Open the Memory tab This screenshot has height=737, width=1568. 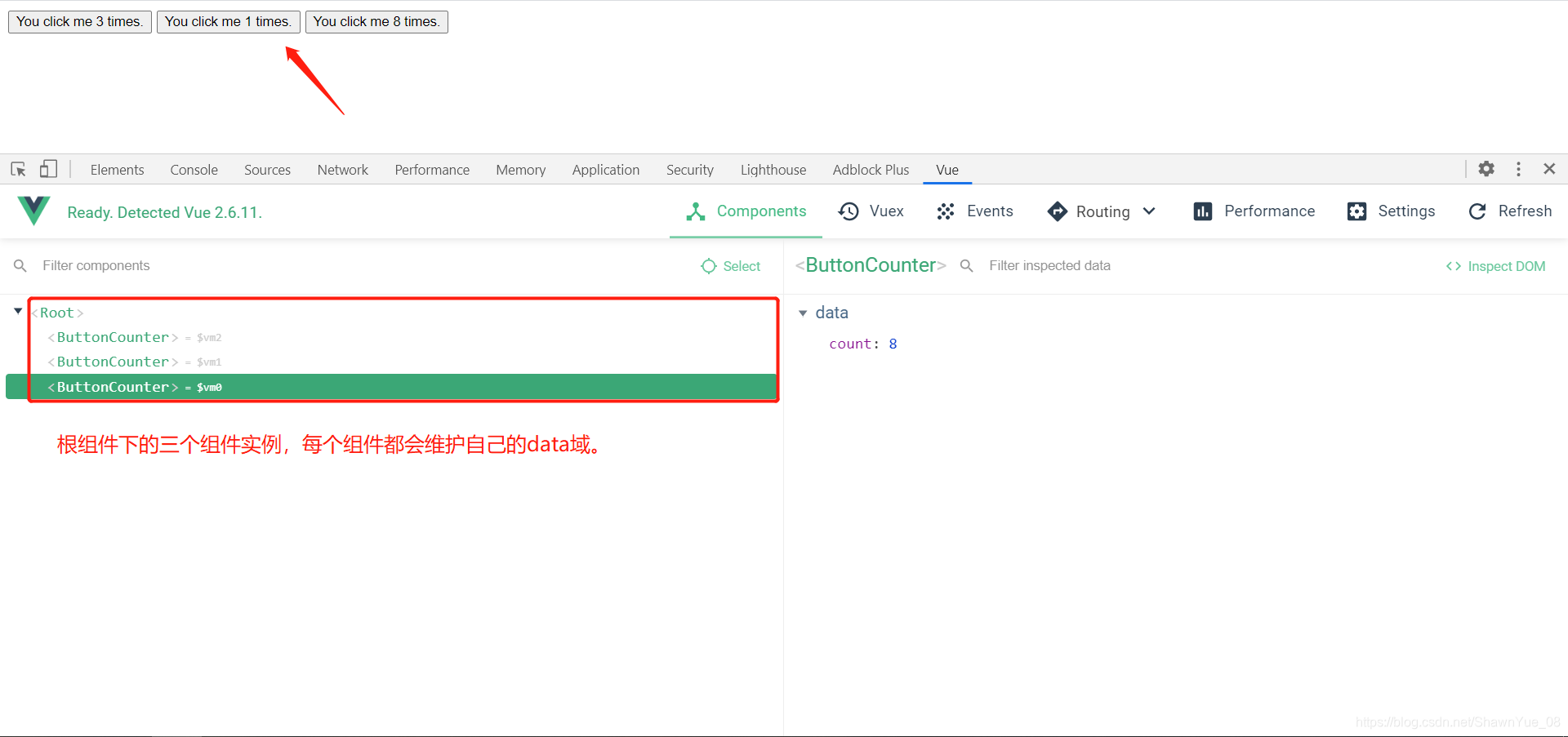pos(520,170)
